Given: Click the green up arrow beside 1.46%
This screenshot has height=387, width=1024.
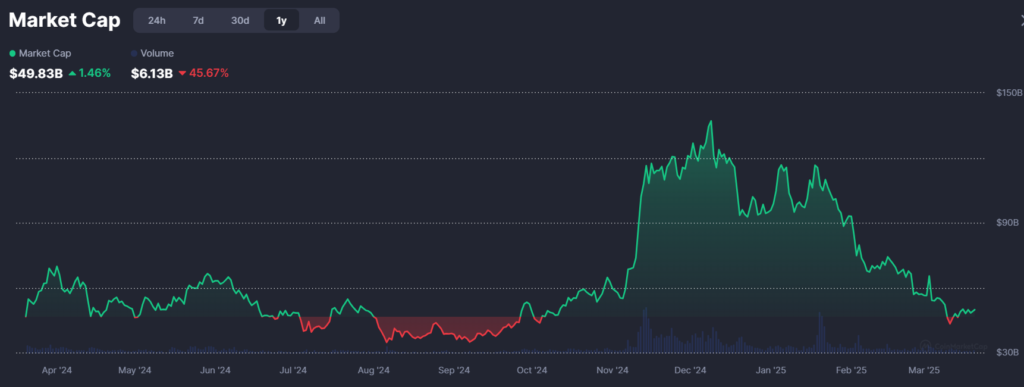Looking at the screenshot, I should pos(72,74).
